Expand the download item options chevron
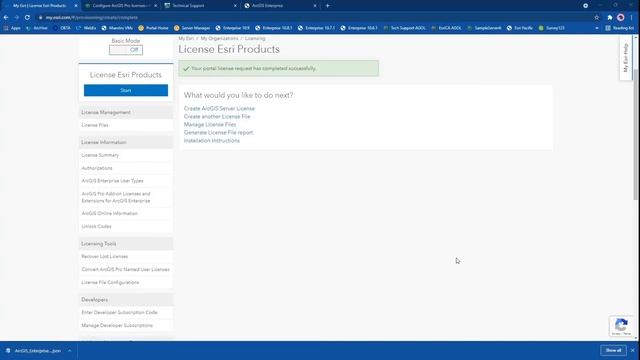This screenshot has width=640, height=360. tap(70, 351)
